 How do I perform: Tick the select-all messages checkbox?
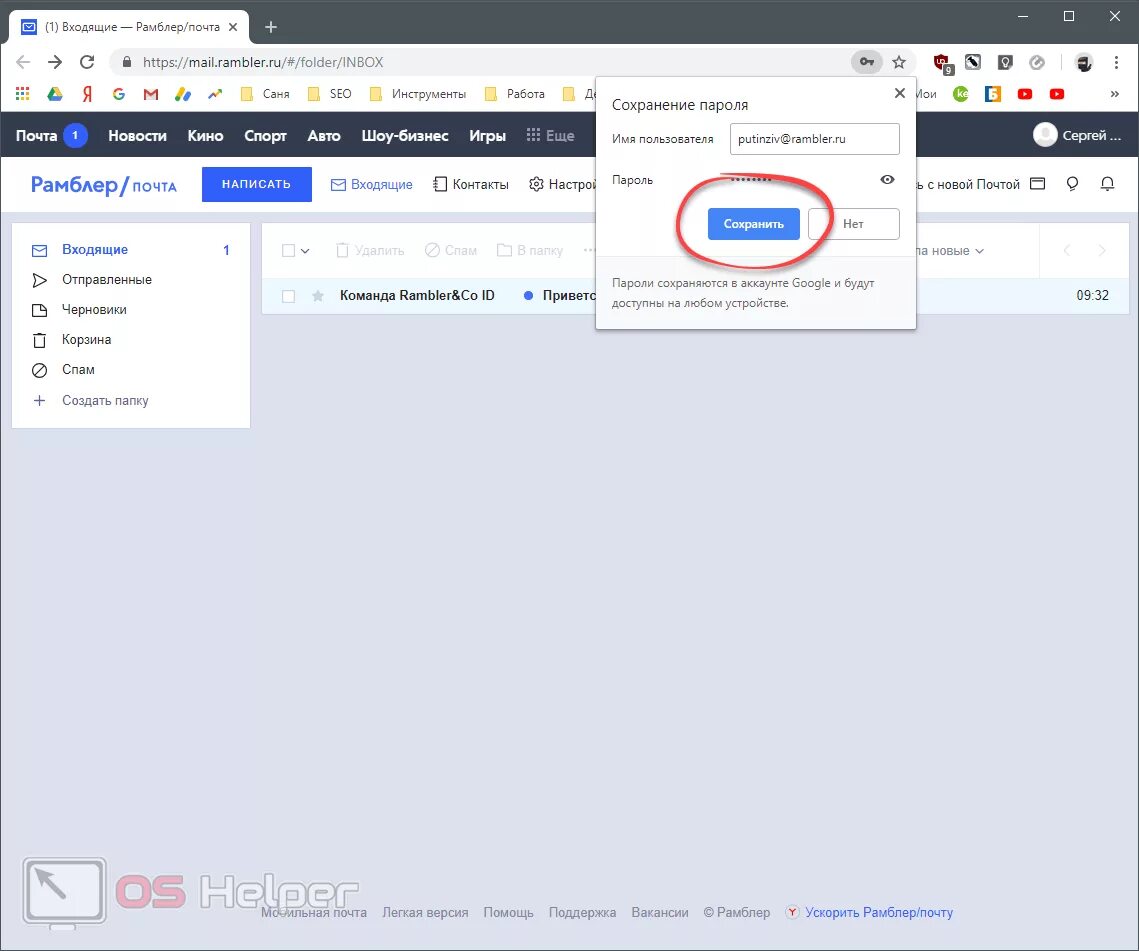pos(288,251)
